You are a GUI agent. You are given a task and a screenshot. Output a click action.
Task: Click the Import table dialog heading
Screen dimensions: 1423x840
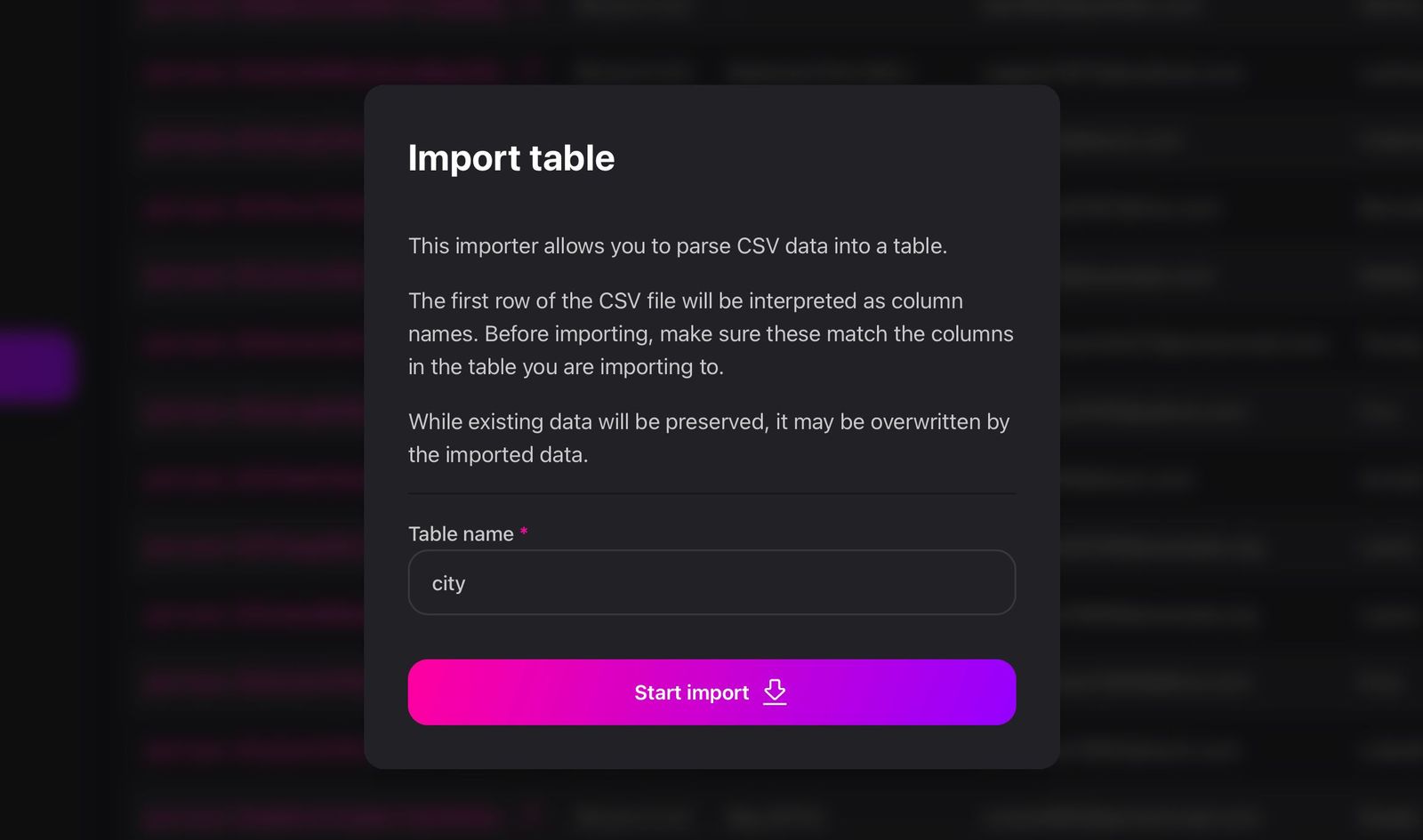(x=511, y=158)
